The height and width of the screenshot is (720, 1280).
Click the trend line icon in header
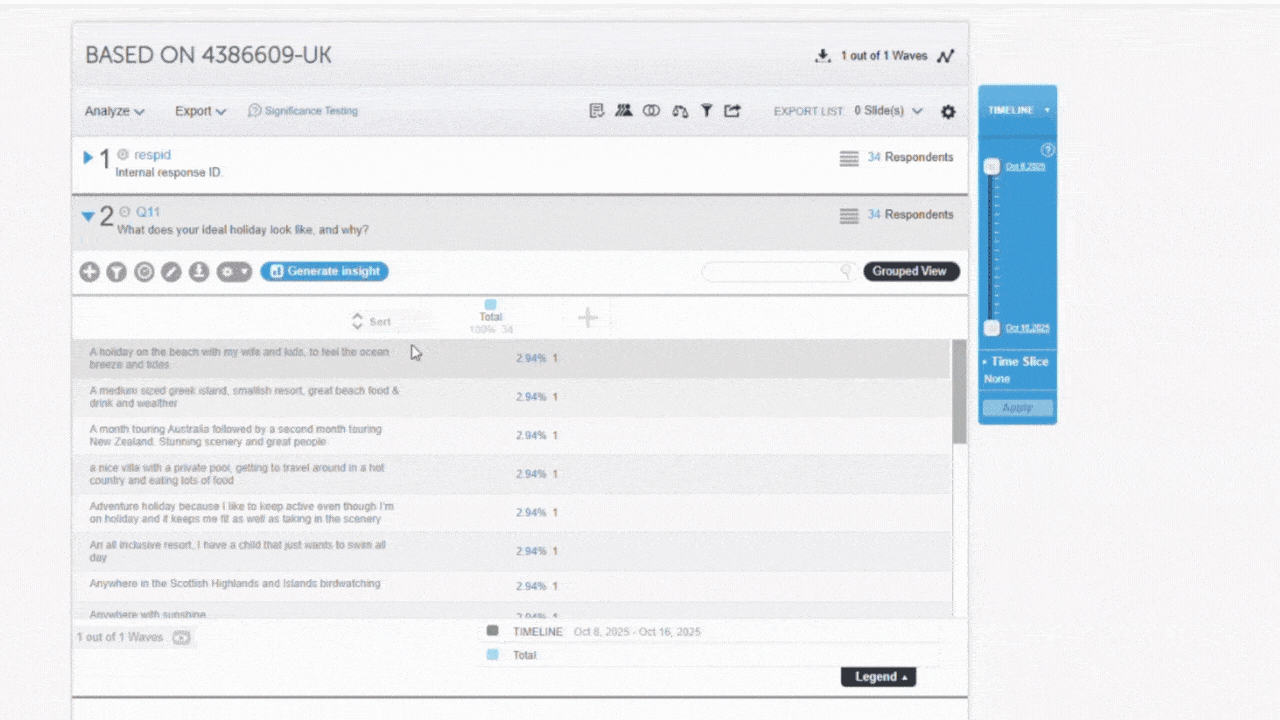tap(945, 56)
